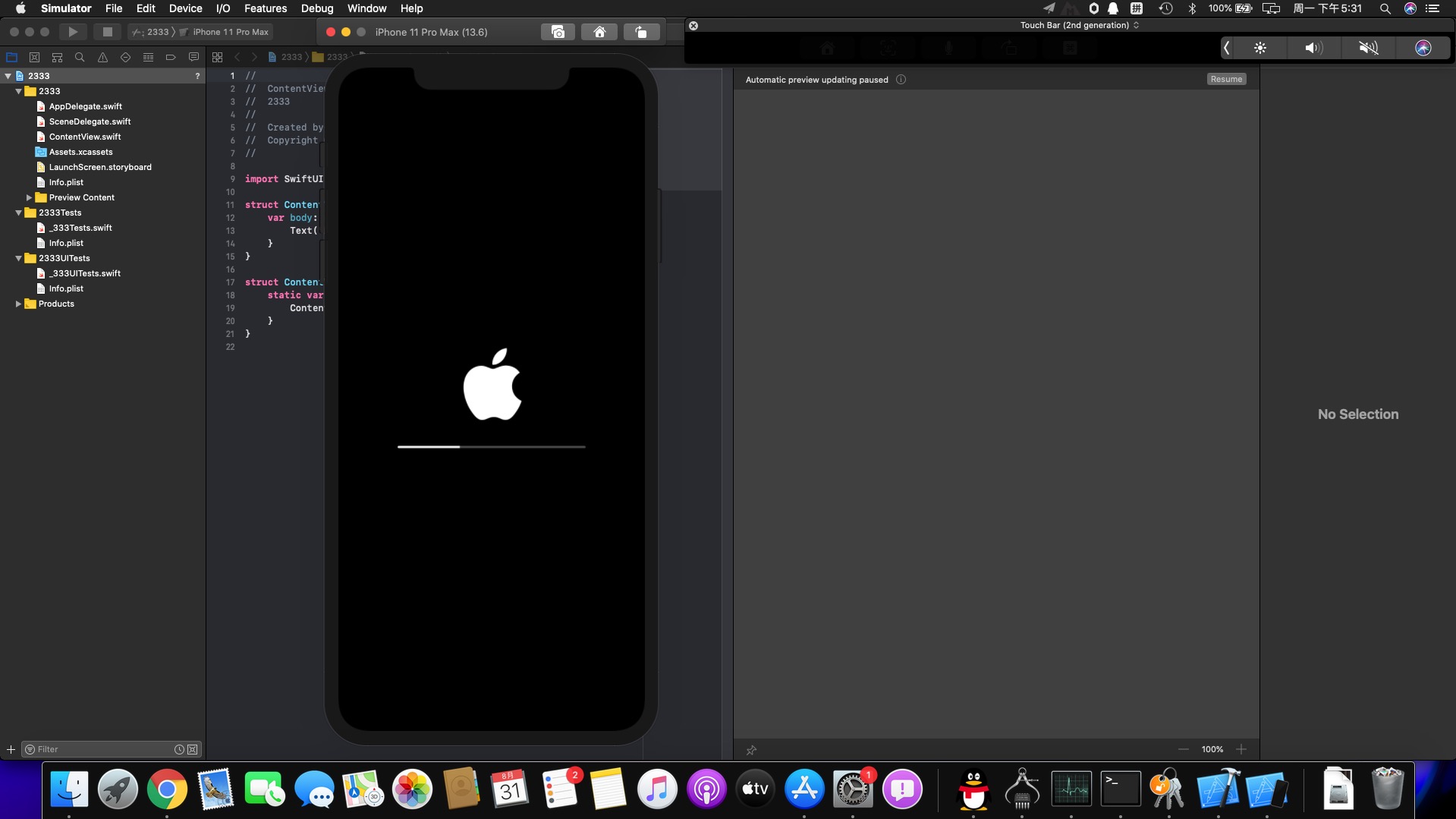Select Assets.xcassets in navigator
This screenshot has width=1456, height=819.
(80, 152)
